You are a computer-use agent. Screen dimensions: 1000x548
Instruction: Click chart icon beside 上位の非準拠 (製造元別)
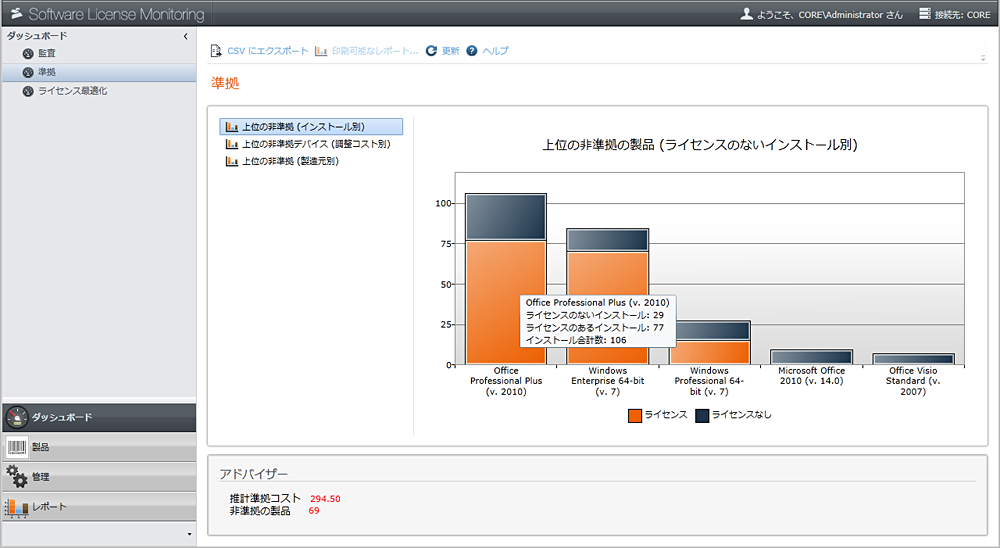232,161
